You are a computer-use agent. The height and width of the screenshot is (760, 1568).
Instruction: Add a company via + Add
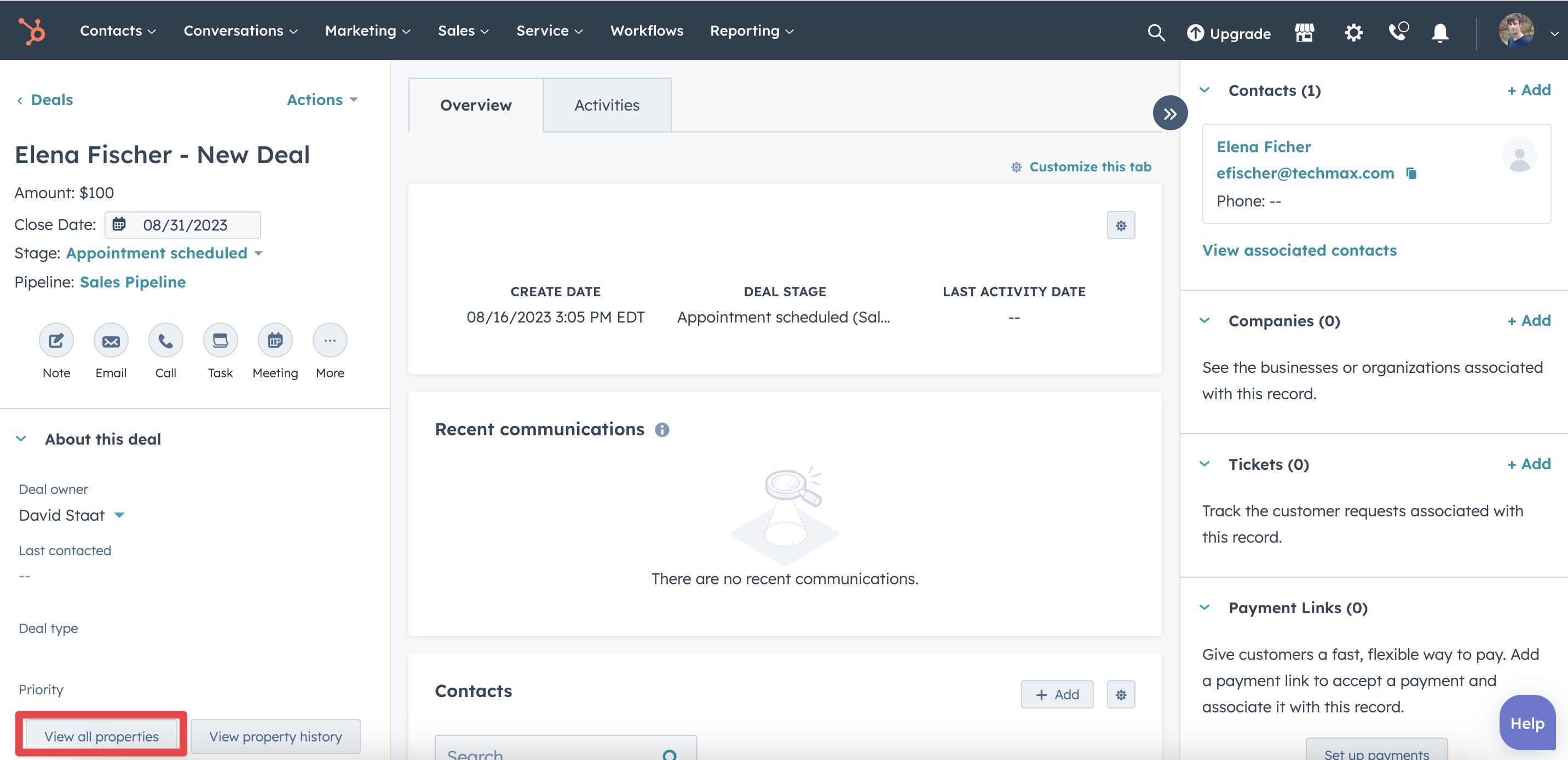pyautogui.click(x=1529, y=321)
